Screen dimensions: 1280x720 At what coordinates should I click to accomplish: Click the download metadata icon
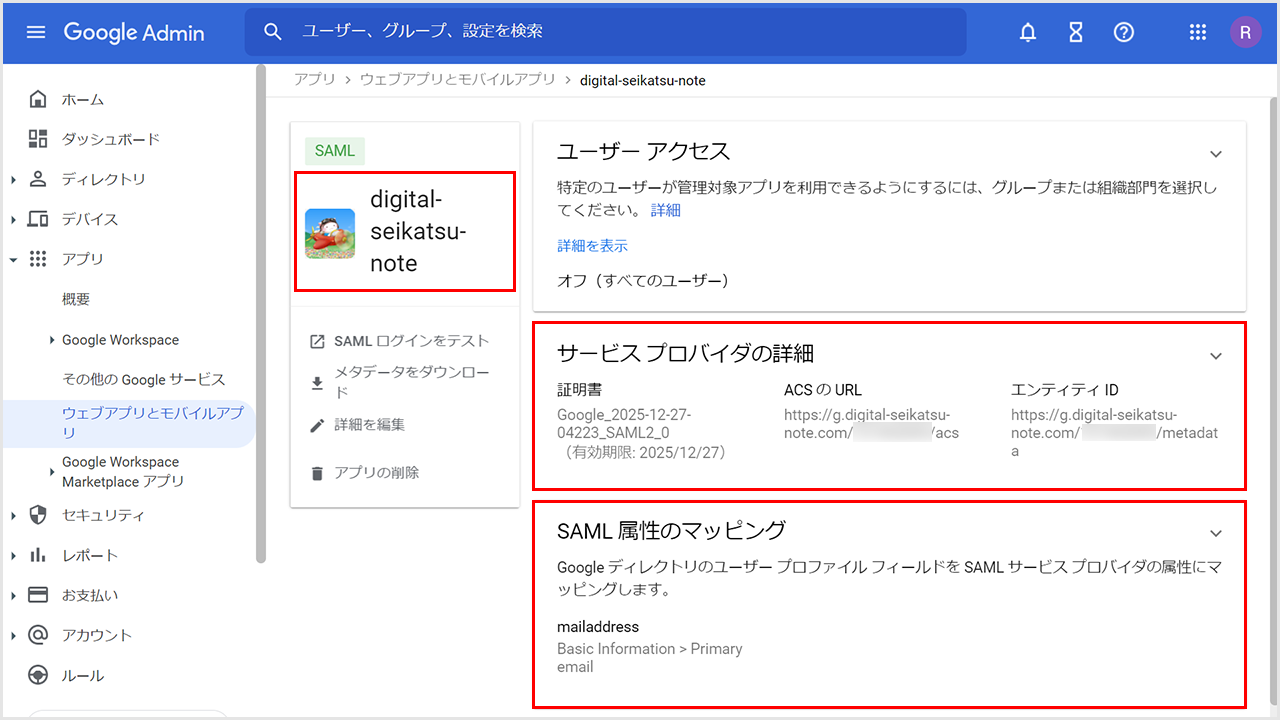coord(317,382)
